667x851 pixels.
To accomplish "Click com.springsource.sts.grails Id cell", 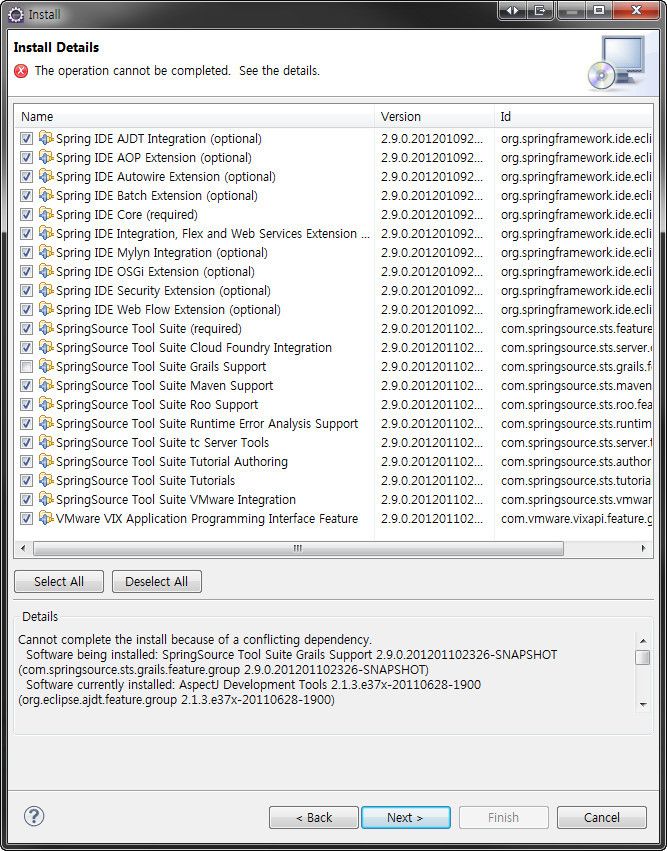I will click(576, 366).
